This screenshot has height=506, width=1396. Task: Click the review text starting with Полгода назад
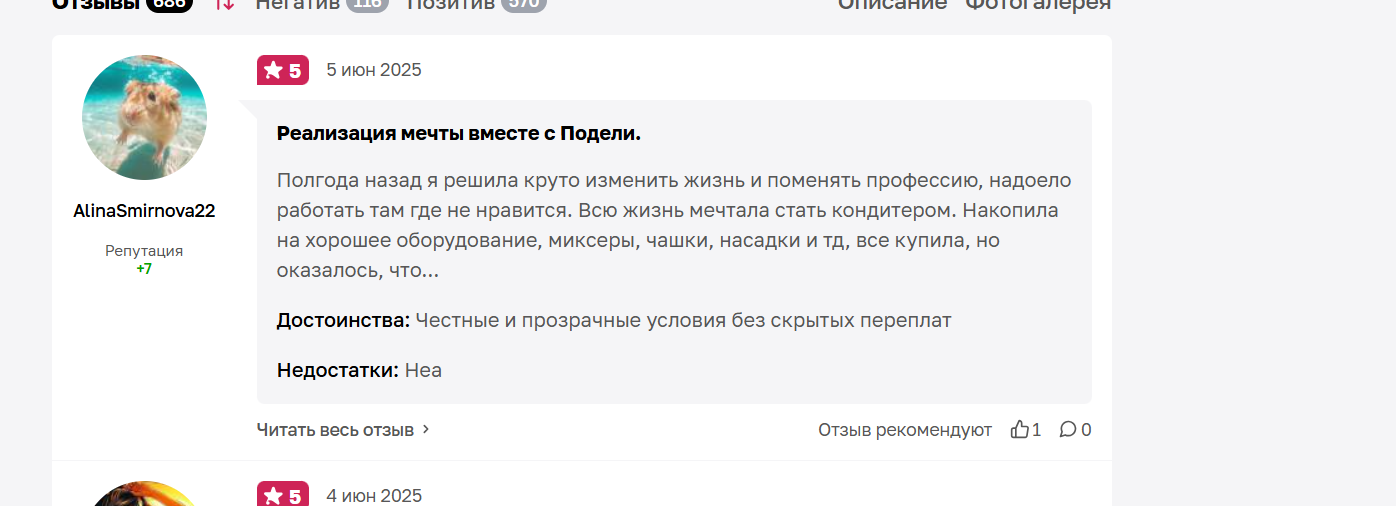tap(674, 225)
